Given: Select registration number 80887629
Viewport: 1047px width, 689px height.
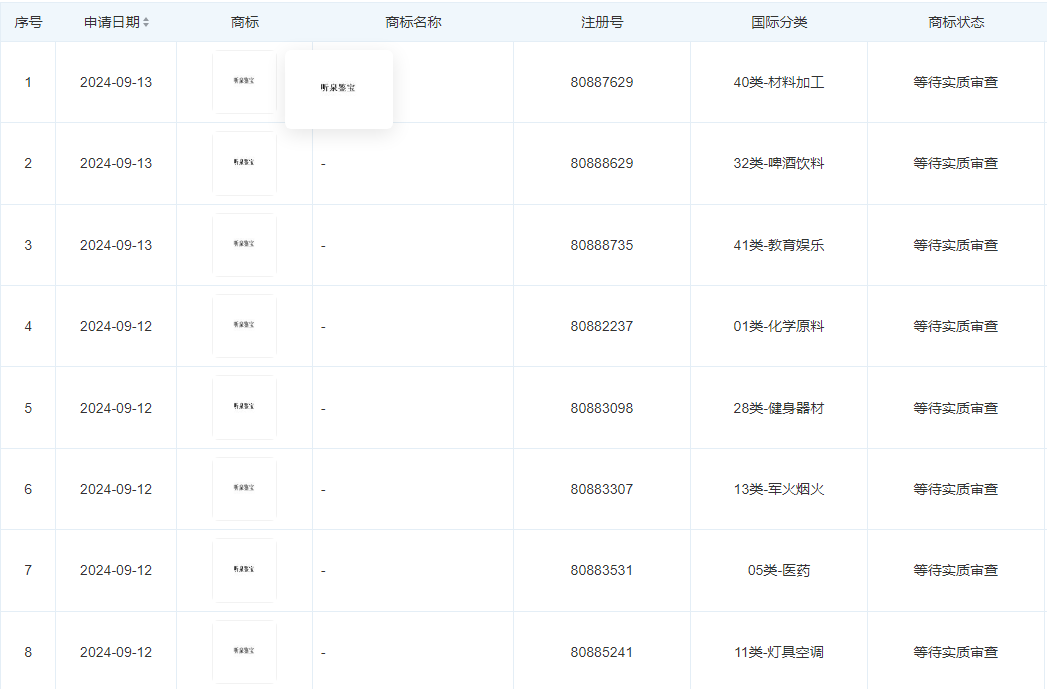Looking at the screenshot, I should pyautogui.click(x=602, y=82).
